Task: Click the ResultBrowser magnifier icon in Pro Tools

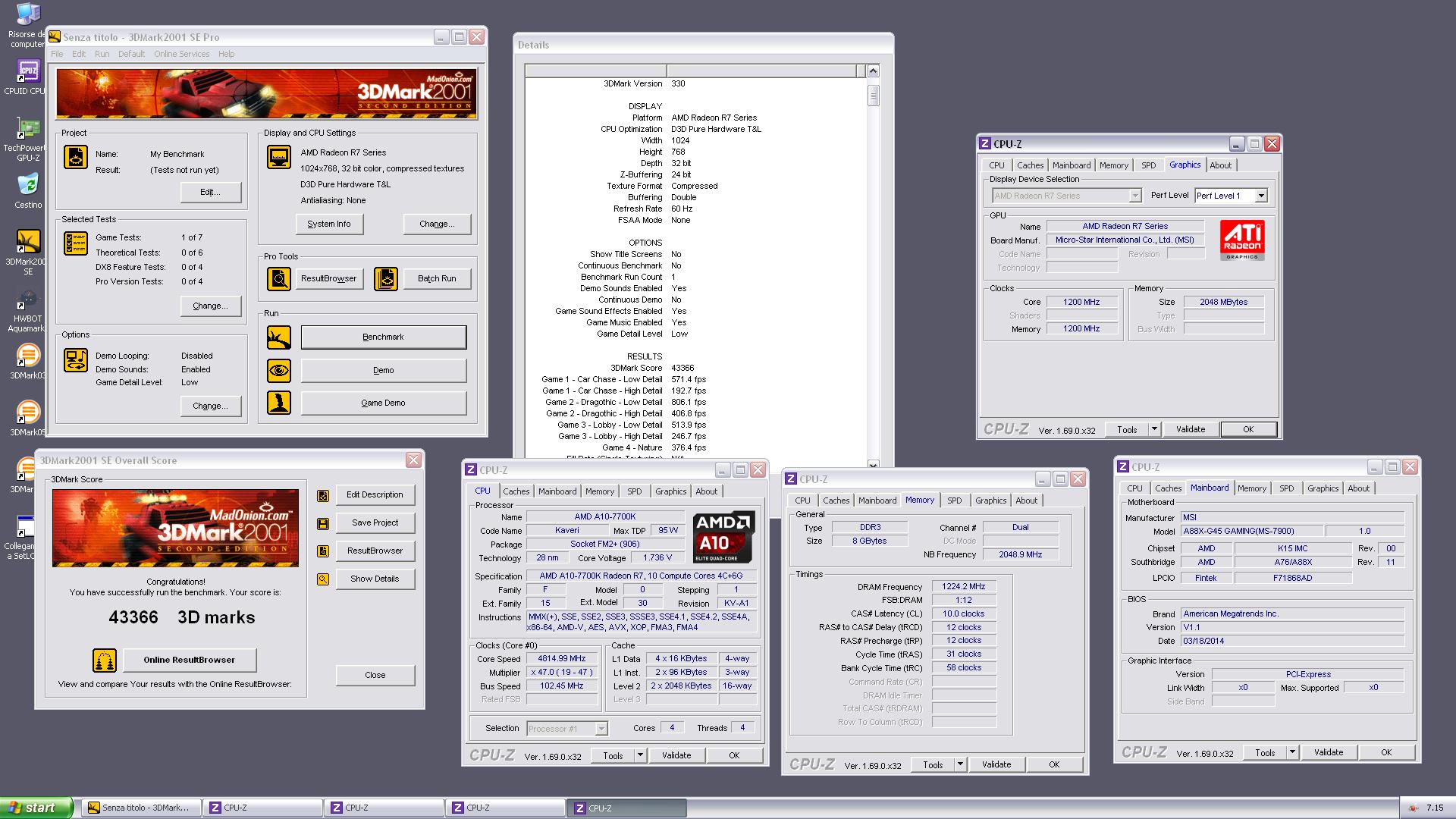Action: coord(279,279)
